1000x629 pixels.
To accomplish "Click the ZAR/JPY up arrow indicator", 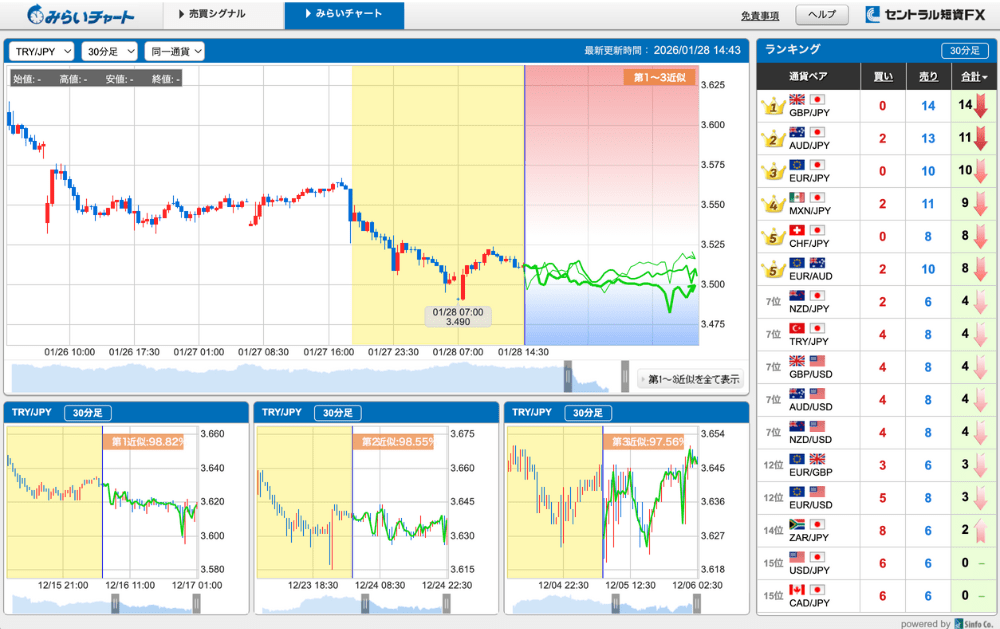I will point(980,529).
